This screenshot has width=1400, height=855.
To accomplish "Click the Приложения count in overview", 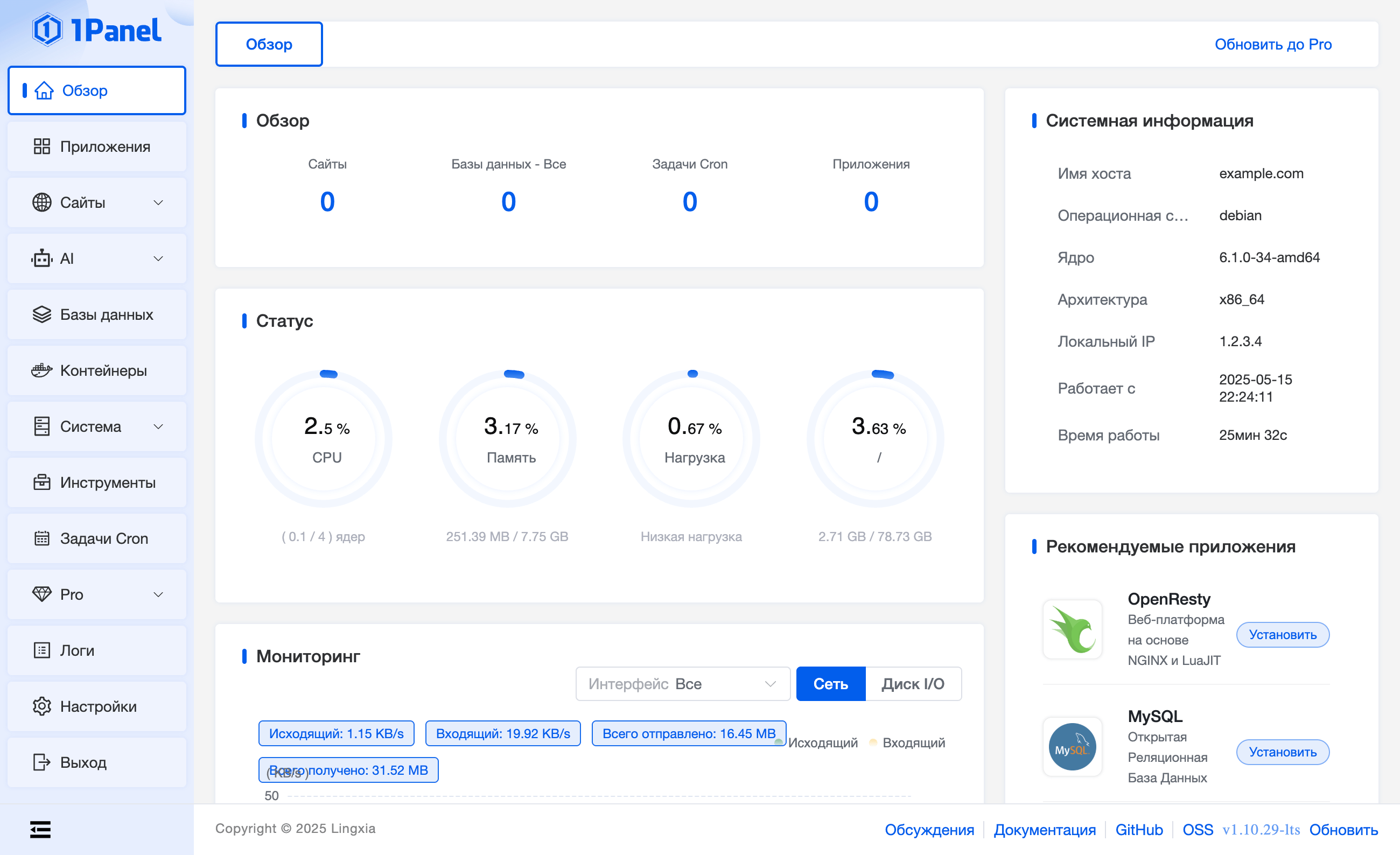I will click(x=871, y=202).
